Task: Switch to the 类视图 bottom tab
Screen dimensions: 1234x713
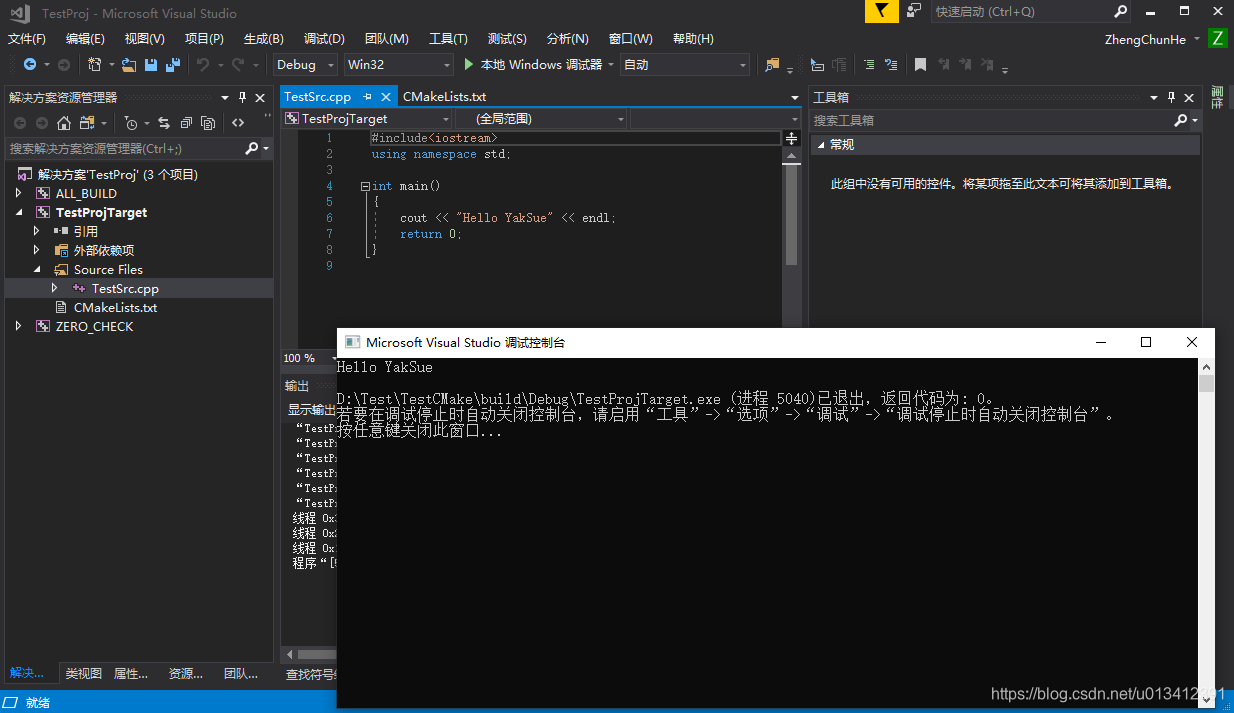Action: tap(84, 674)
